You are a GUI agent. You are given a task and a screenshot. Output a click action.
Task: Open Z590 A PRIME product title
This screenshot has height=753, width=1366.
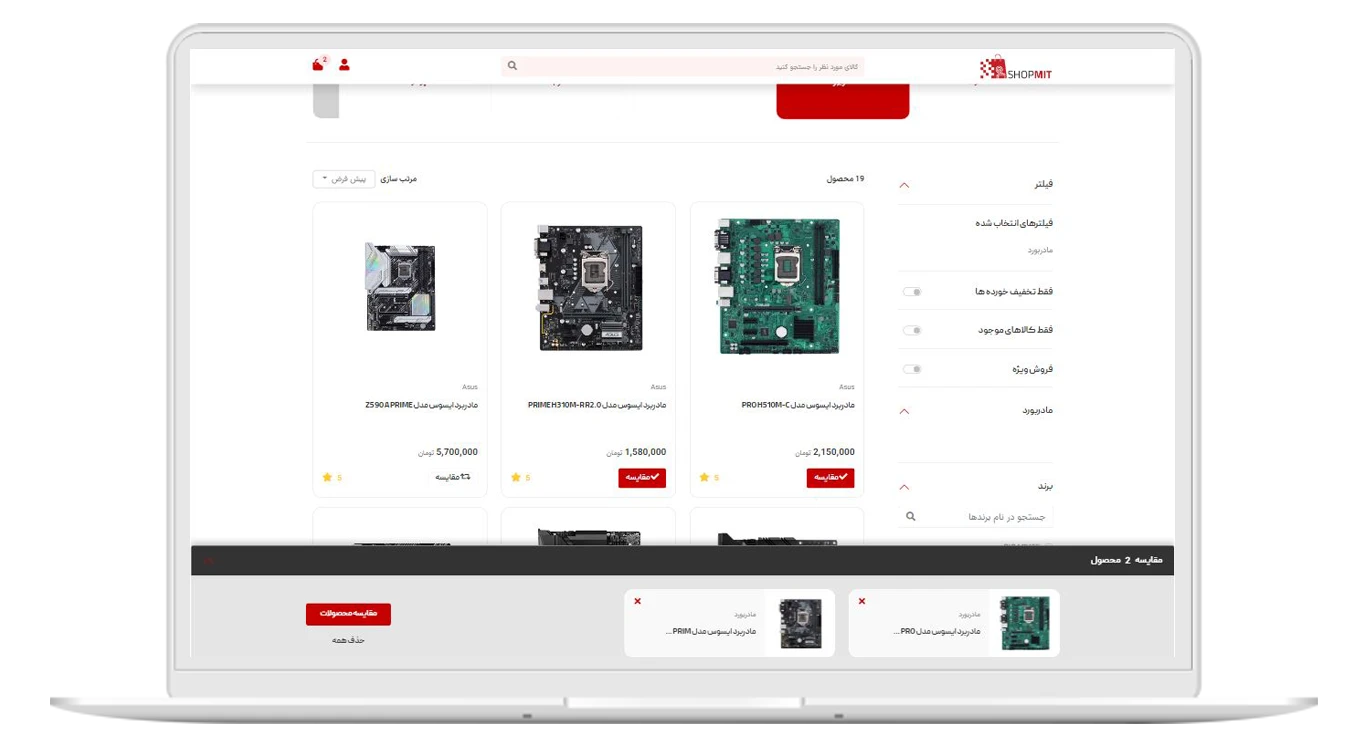[x=421, y=405]
